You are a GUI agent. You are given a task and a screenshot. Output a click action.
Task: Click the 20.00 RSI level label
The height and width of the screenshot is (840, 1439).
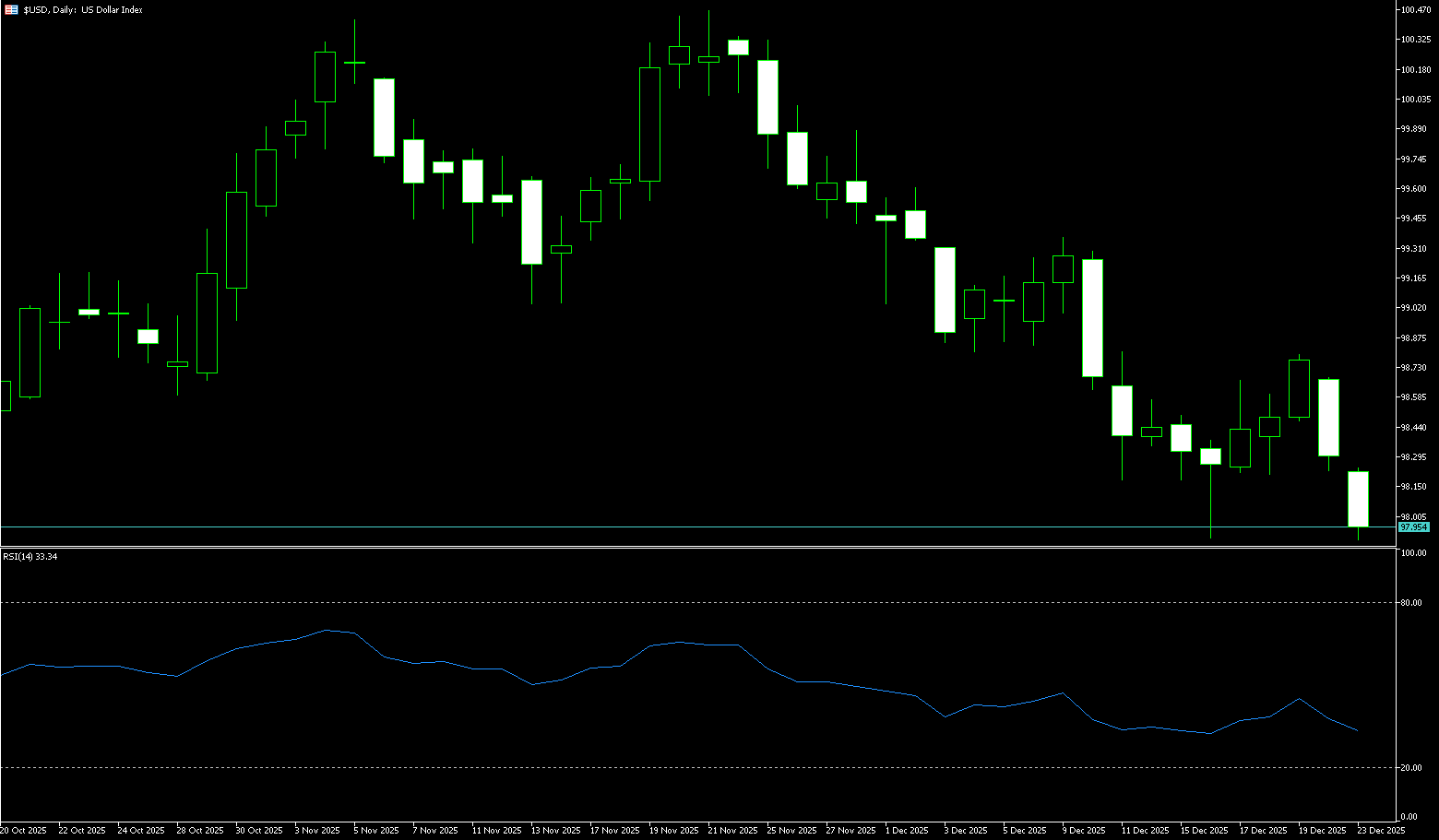point(1410,768)
